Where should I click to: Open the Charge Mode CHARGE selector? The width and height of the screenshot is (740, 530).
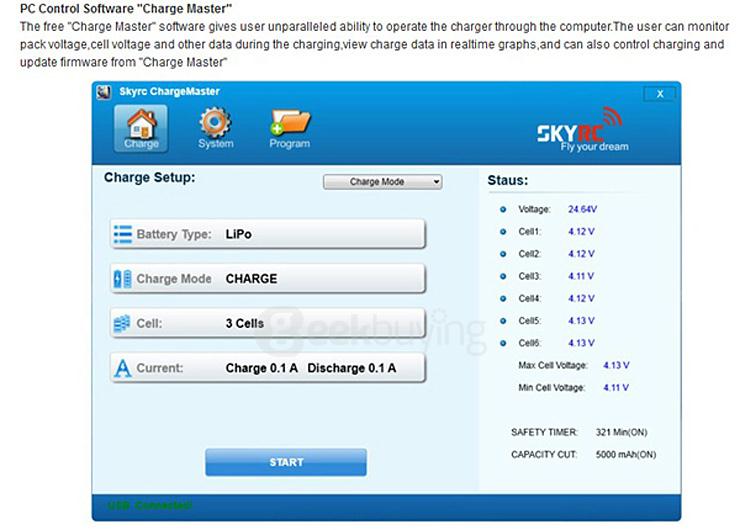click(x=268, y=279)
